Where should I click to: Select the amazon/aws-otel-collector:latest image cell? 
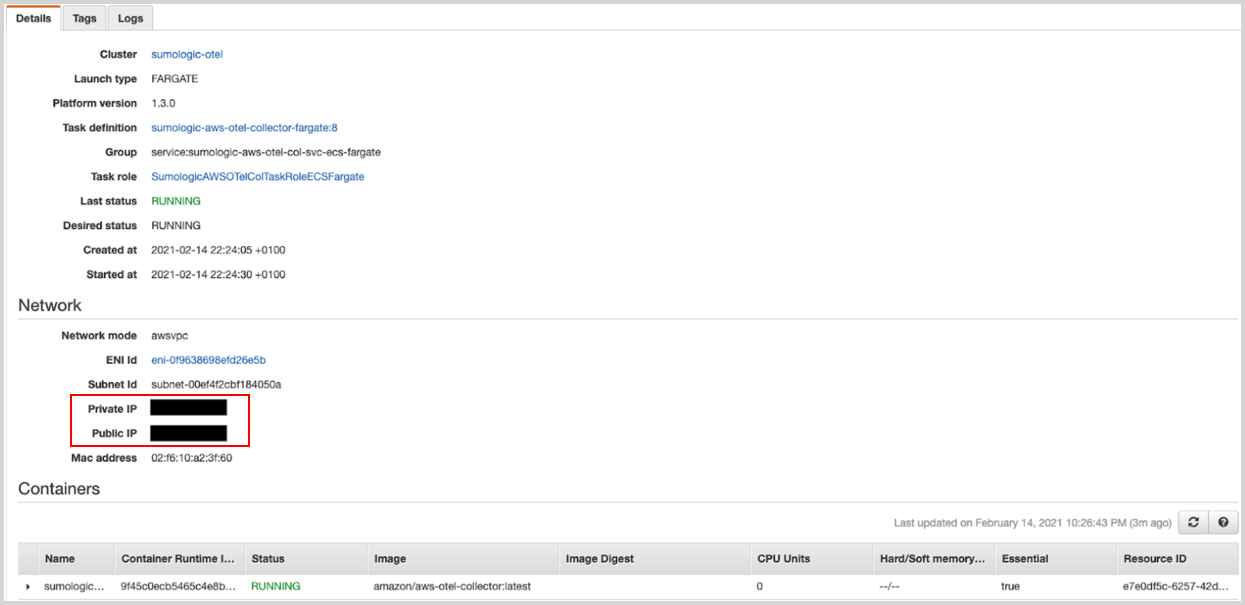pyautogui.click(x=452, y=586)
